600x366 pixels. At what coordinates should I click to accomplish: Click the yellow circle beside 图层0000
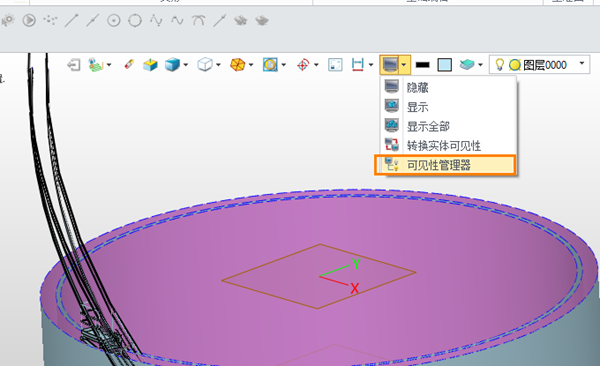pyautogui.click(x=515, y=65)
